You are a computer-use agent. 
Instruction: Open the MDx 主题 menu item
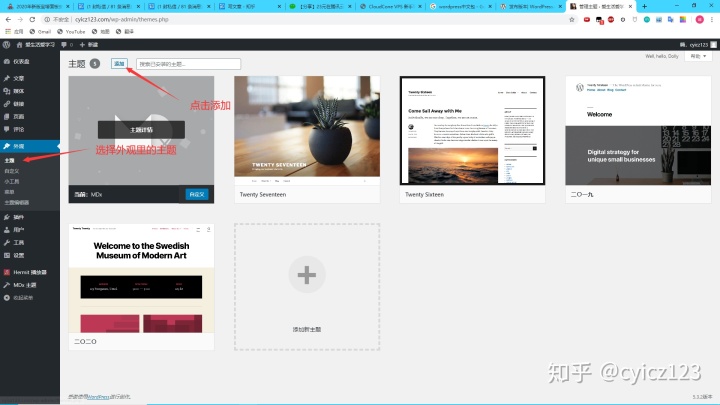25,285
